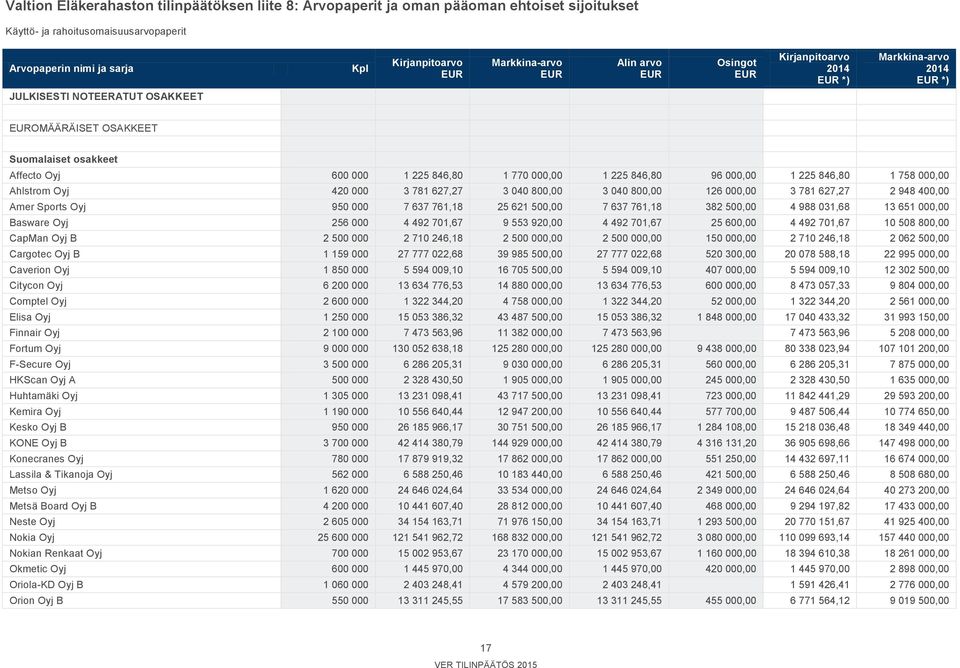Click the 'Oriola-KD Oyj B' row name
The image size is (960, 668).
[46, 585]
